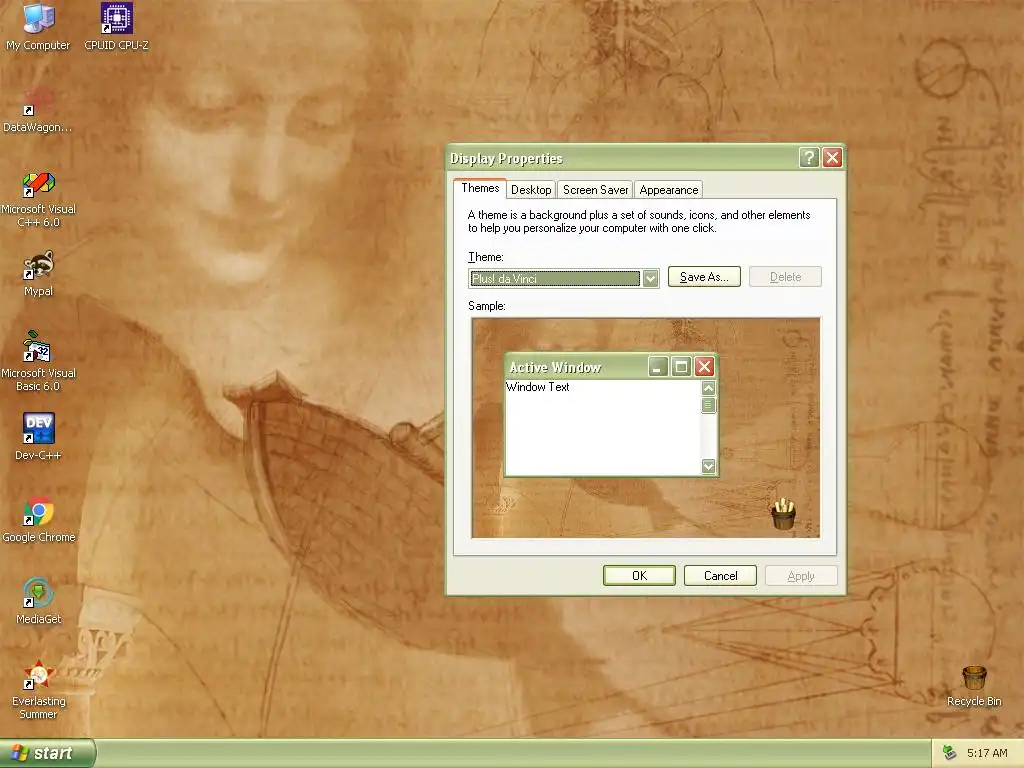Click the 'Sample:' label

point(487,306)
